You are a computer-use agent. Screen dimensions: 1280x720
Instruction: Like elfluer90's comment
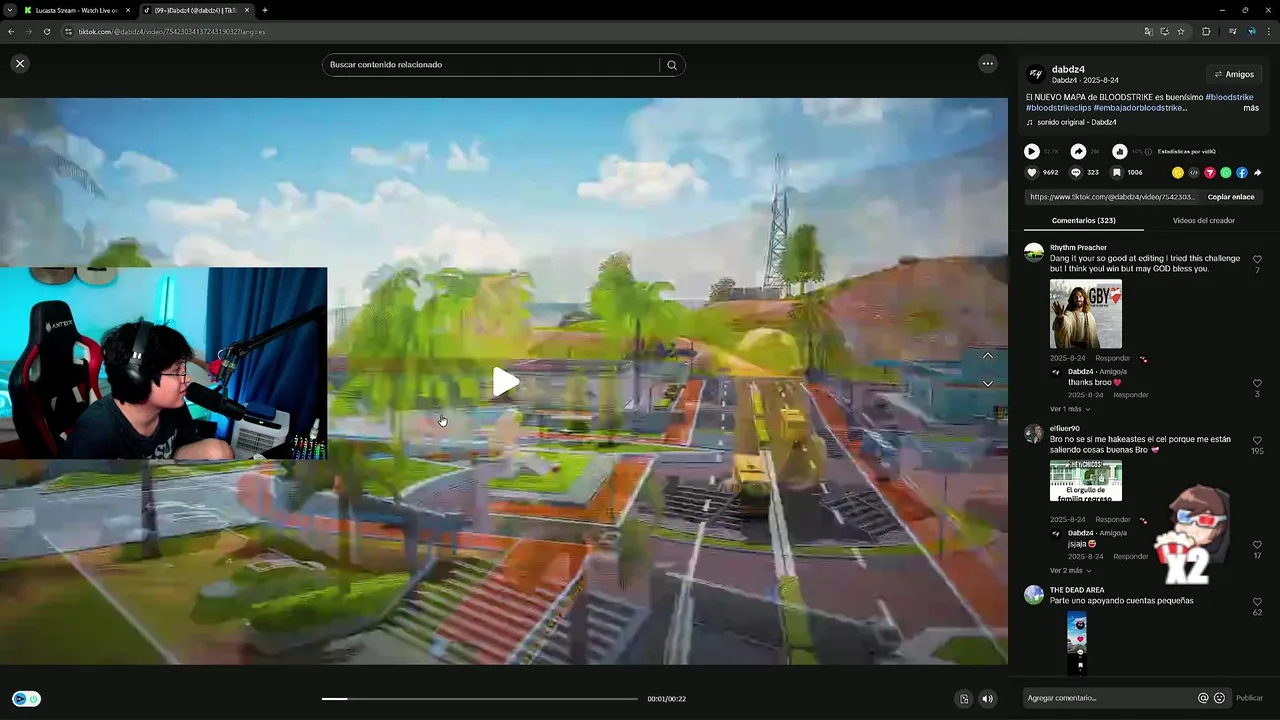pyautogui.click(x=1257, y=441)
